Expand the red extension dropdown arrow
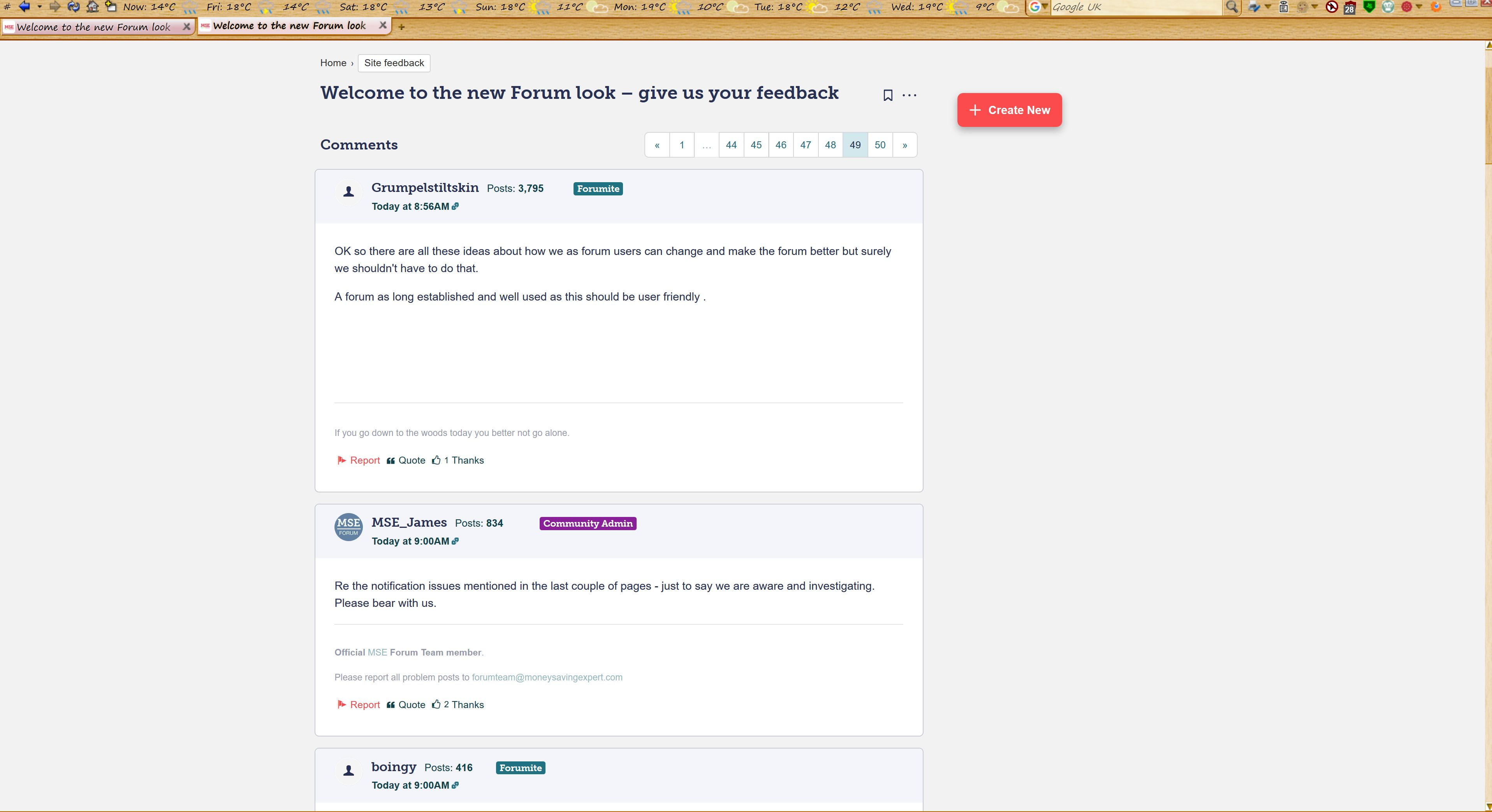This screenshot has width=1492, height=812. click(x=1419, y=6)
